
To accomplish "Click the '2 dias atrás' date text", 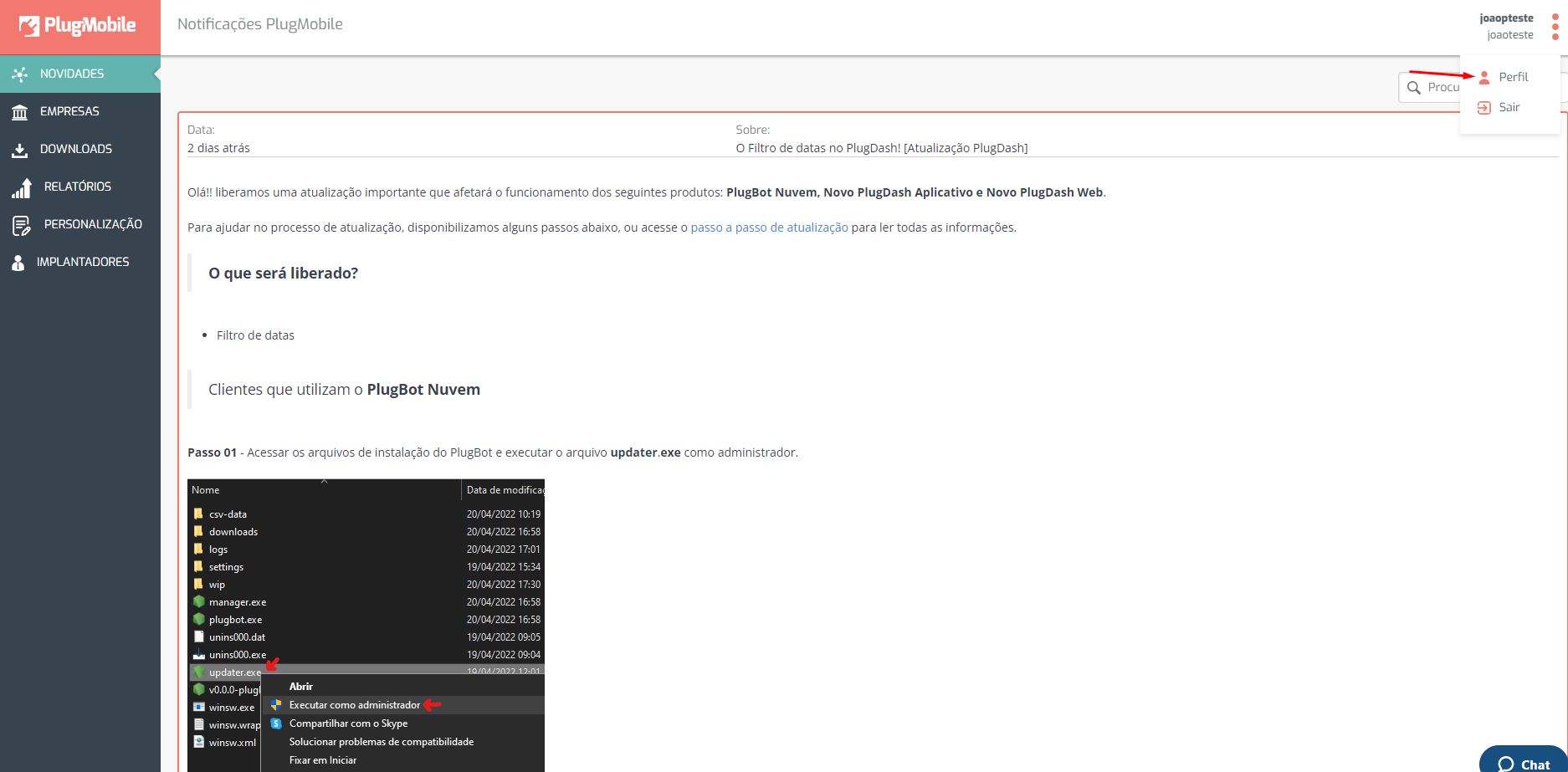I will (x=218, y=148).
